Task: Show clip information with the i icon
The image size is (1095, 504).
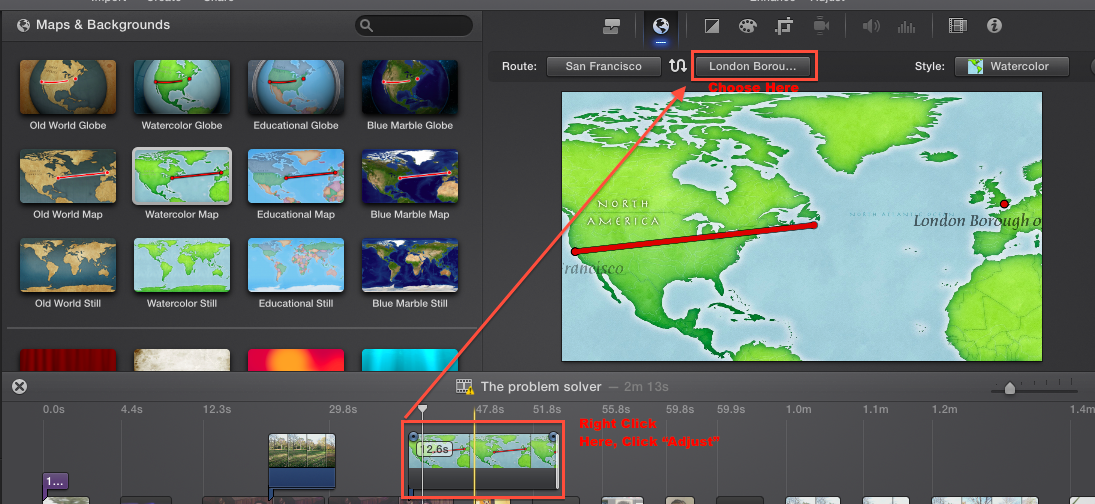Action: point(994,26)
